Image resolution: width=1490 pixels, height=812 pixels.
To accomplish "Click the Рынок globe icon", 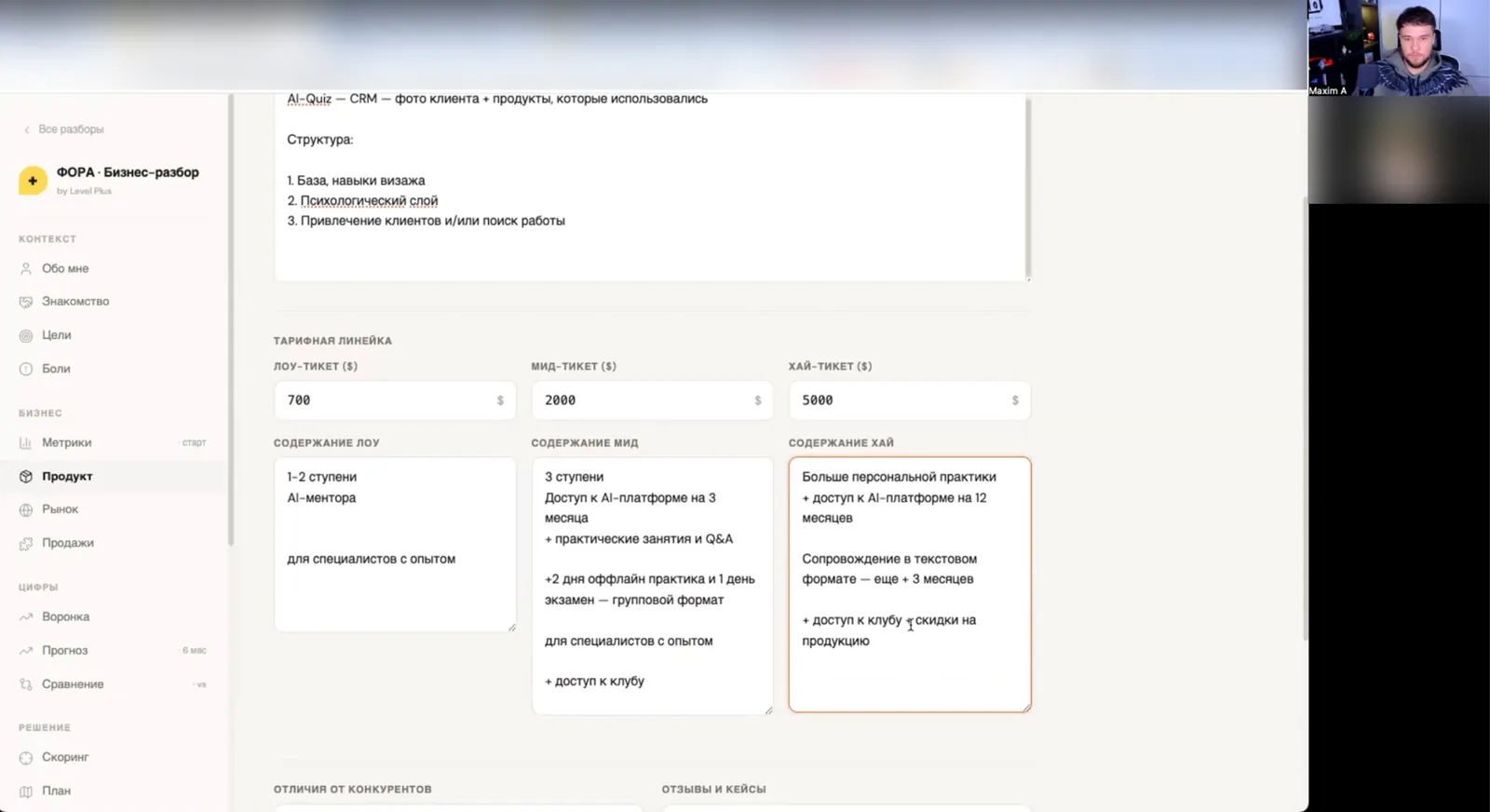I will [26, 509].
